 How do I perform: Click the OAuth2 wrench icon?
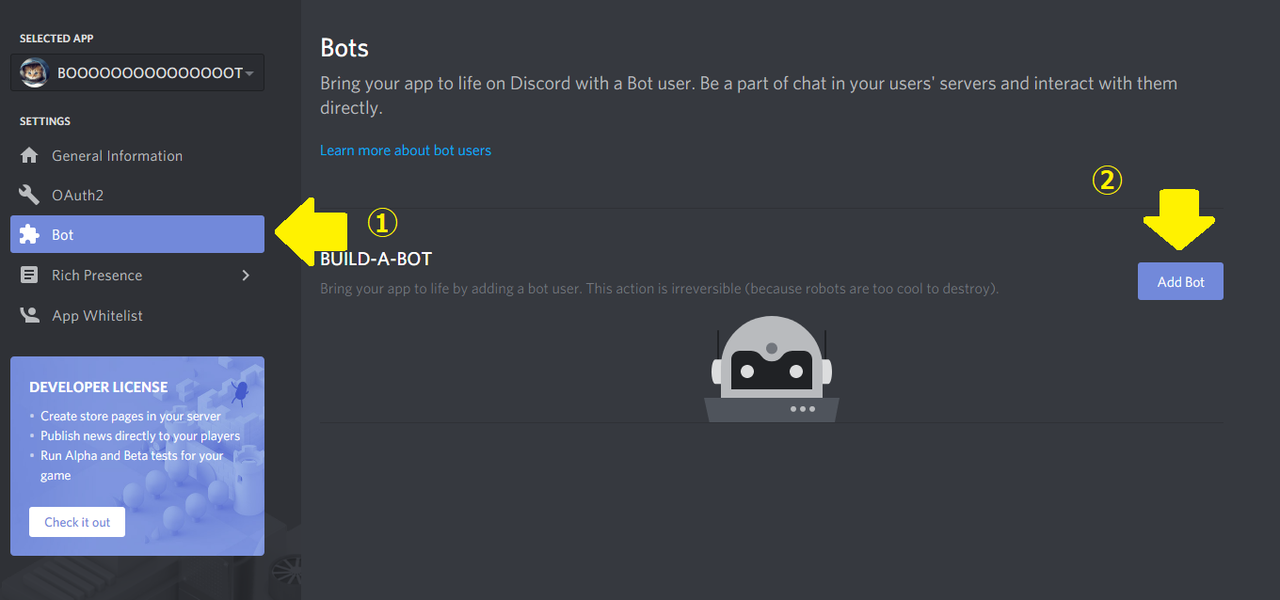click(x=30, y=195)
